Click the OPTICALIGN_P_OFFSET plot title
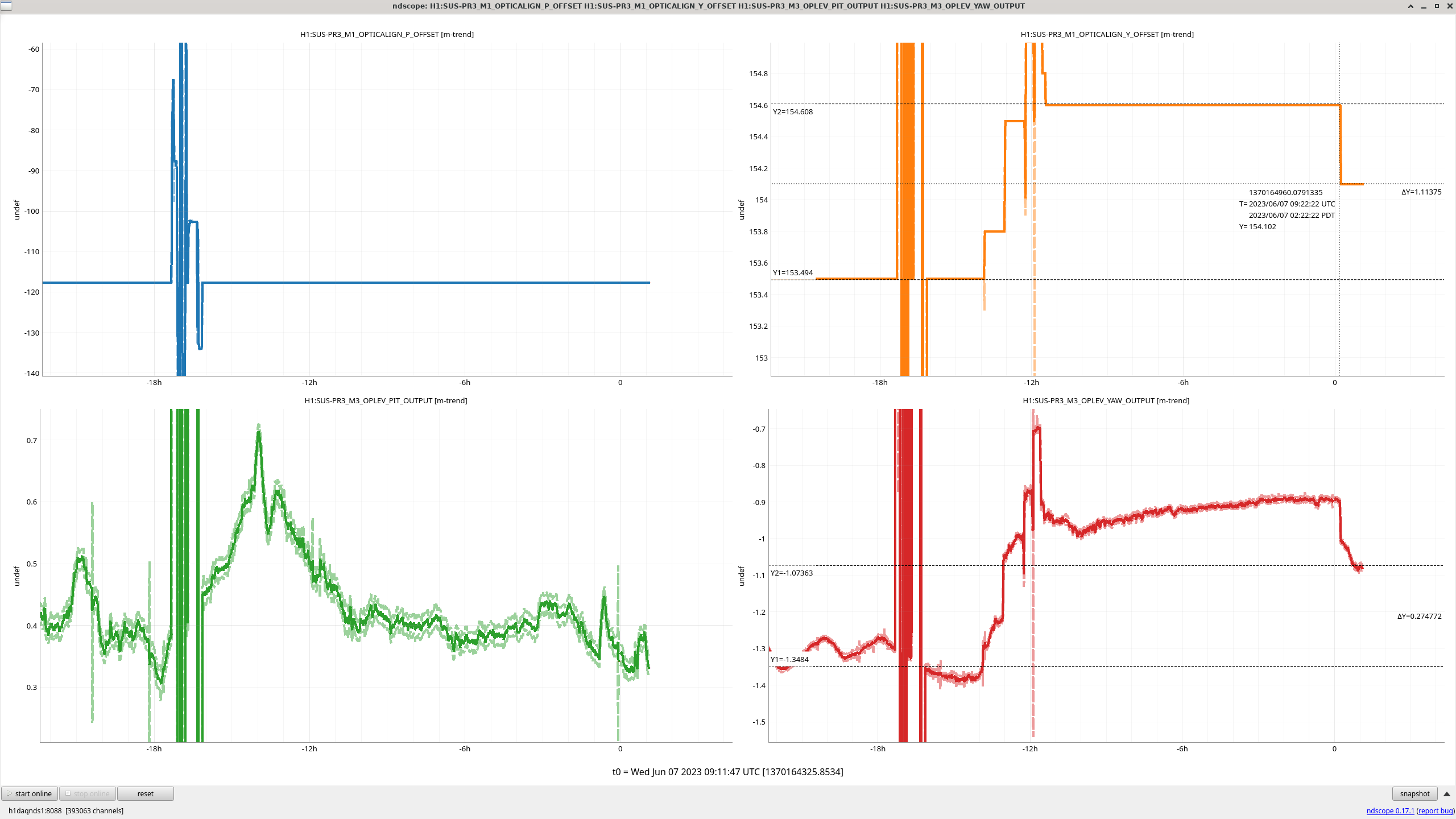This screenshot has height=819, width=1456. [x=387, y=34]
